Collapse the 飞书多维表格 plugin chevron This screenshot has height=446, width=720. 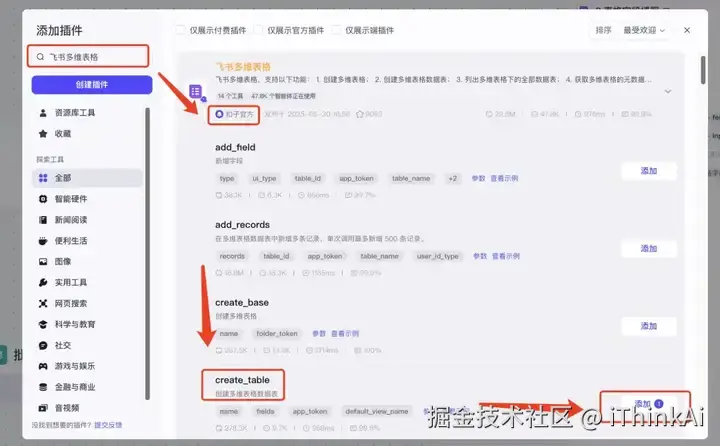click(668, 91)
